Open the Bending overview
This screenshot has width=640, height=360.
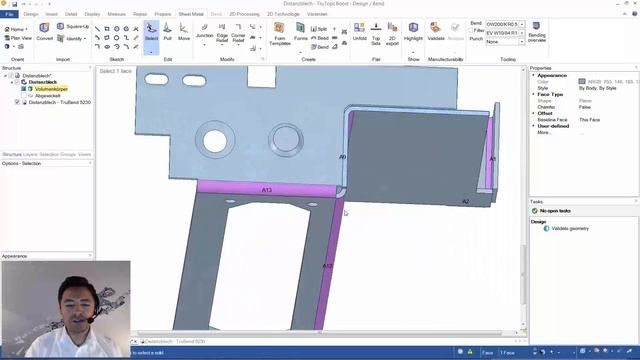[x=537, y=32]
